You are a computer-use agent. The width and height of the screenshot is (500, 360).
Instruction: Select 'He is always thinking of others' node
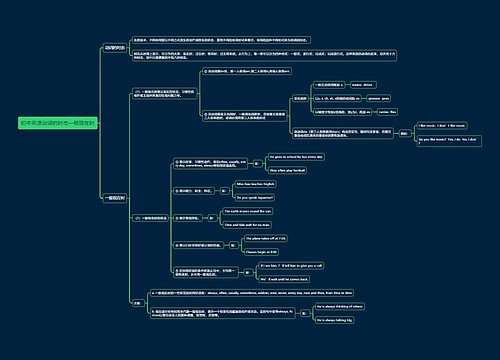[x=340, y=307]
